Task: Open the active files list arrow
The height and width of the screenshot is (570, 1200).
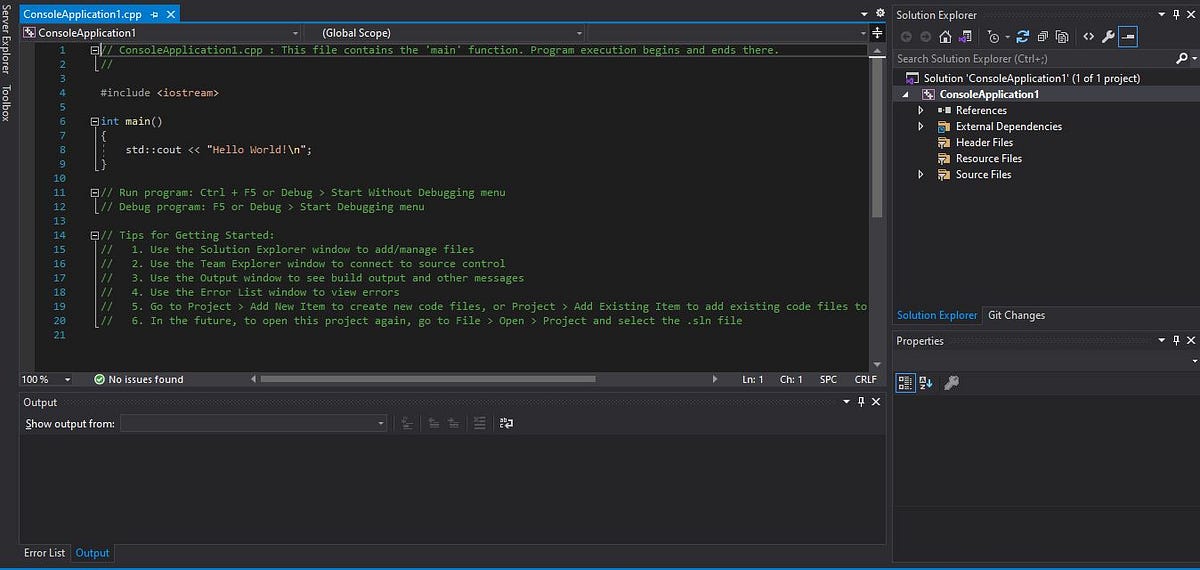Action: tap(865, 14)
